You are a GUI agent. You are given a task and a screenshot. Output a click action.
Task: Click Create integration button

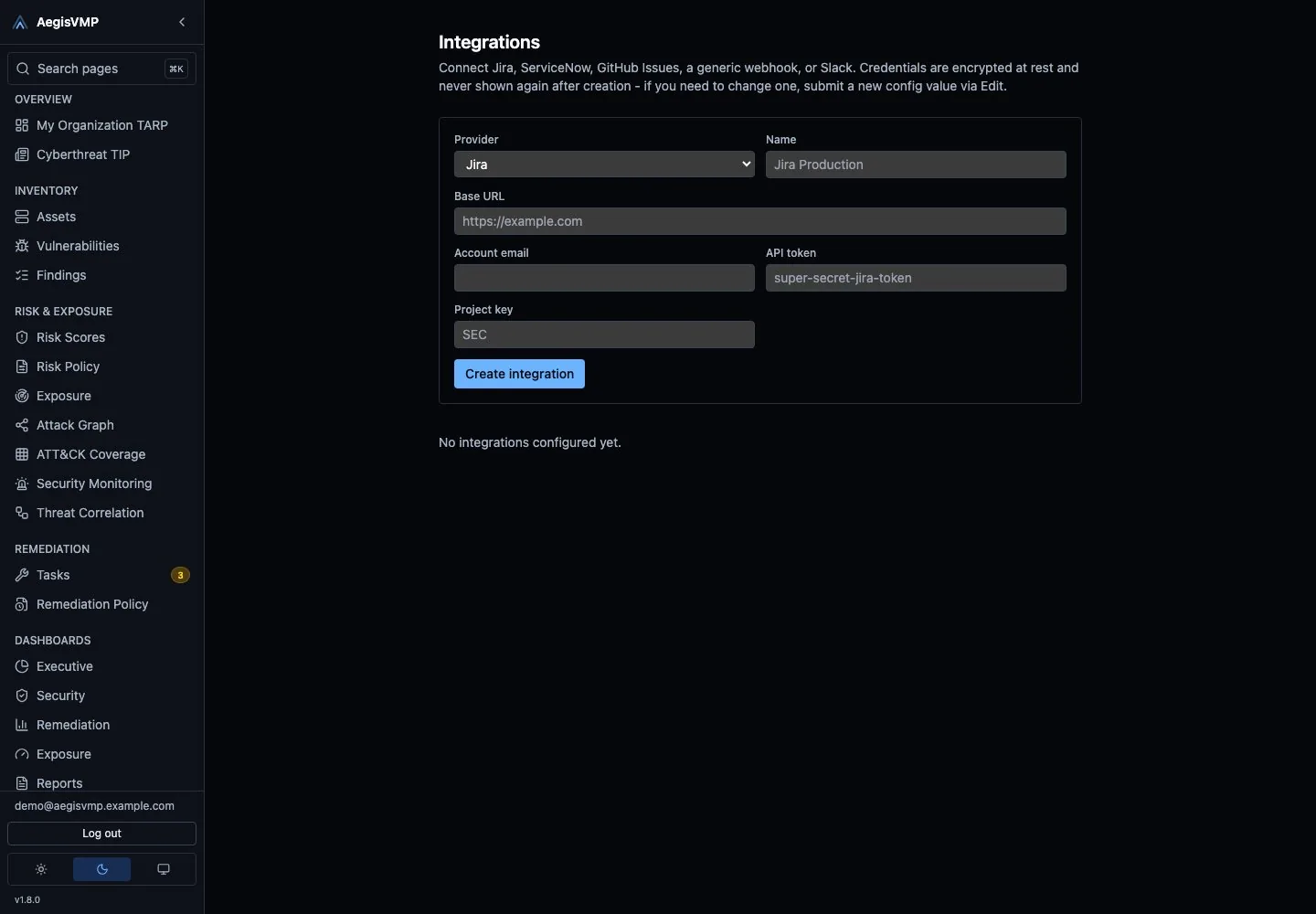(x=519, y=374)
